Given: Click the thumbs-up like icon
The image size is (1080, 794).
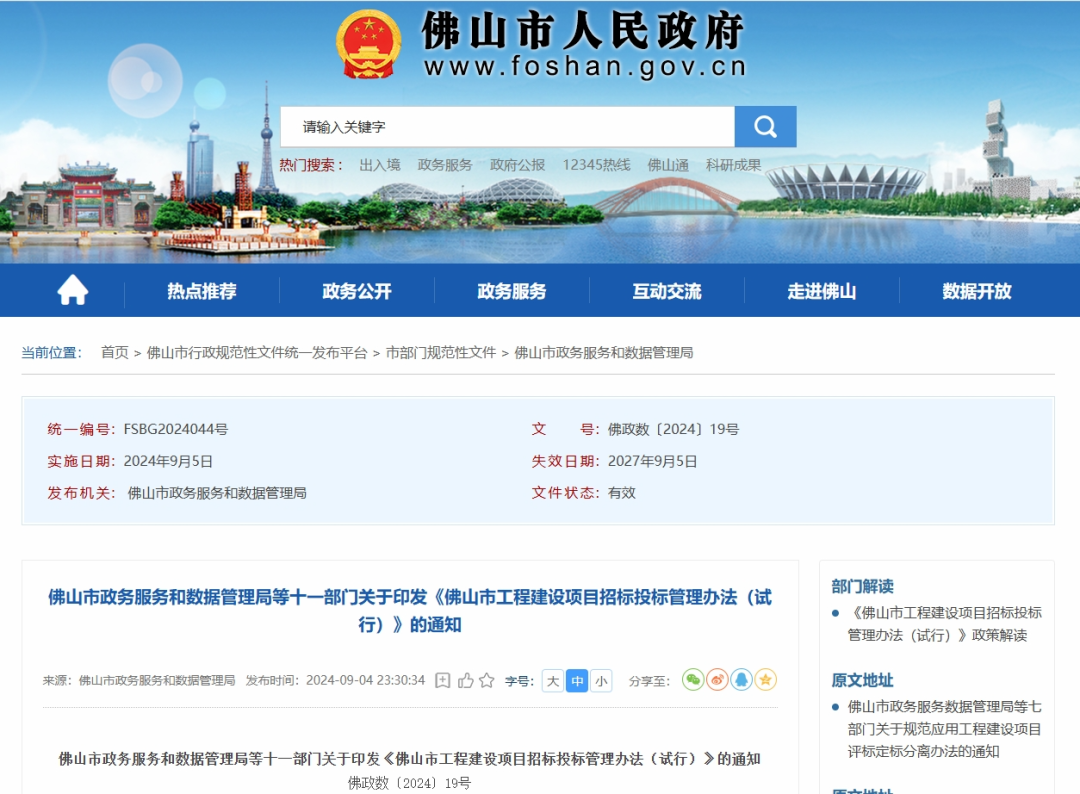Looking at the screenshot, I should pyautogui.click(x=465, y=680).
